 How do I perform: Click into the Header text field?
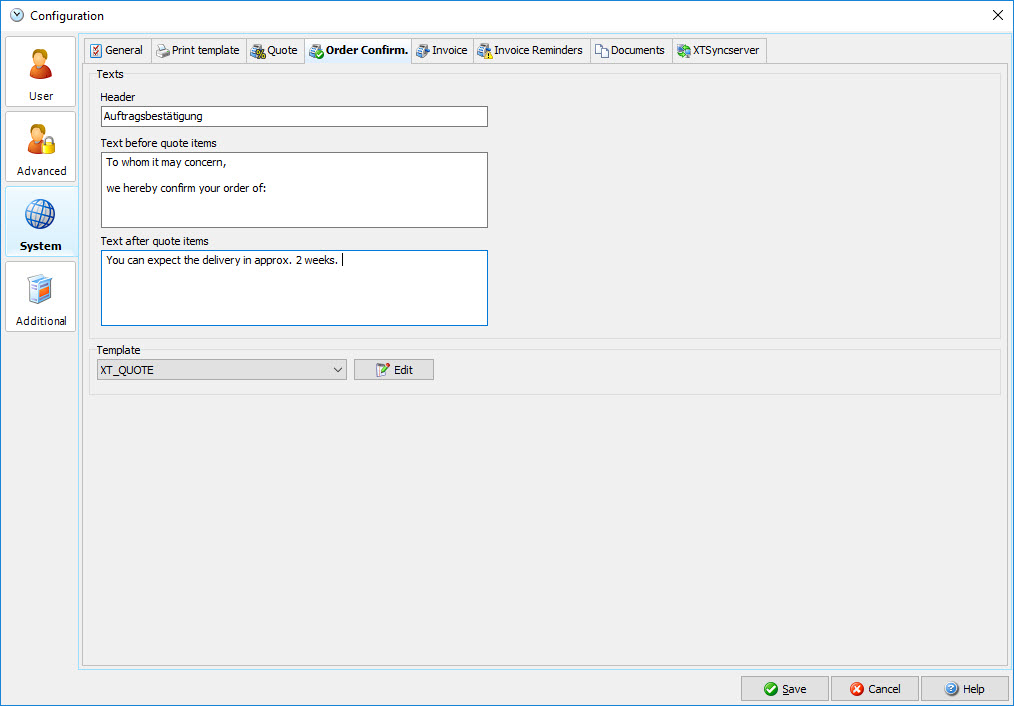pos(294,117)
